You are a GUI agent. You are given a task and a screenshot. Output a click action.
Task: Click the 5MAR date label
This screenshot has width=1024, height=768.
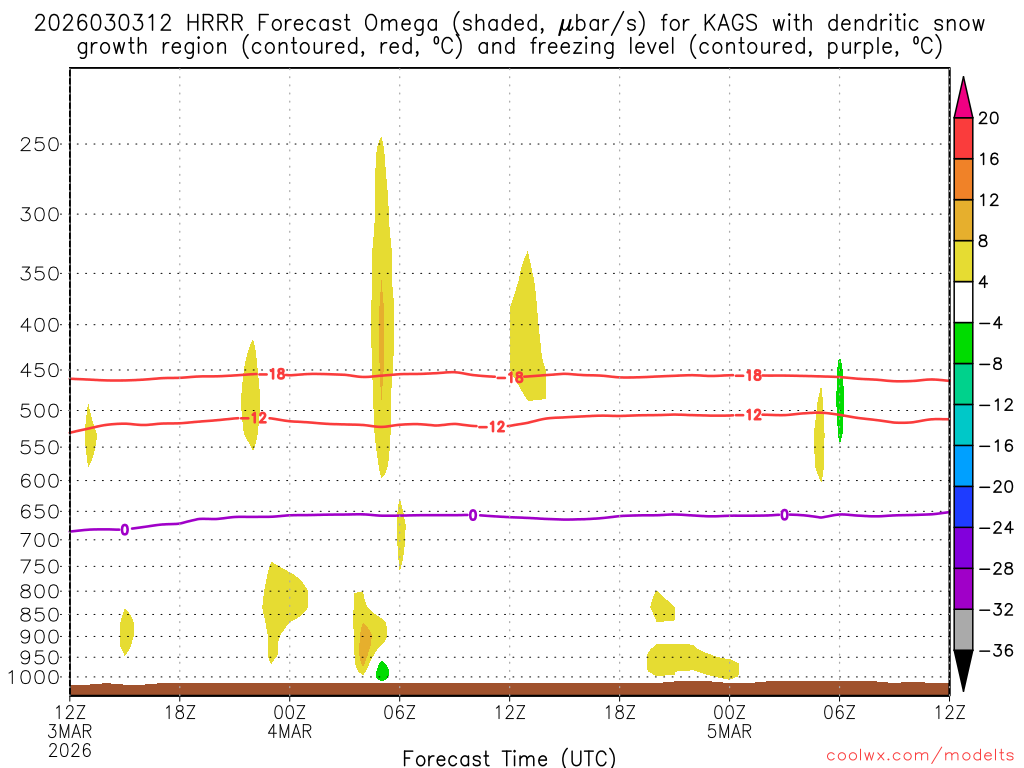[729, 731]
